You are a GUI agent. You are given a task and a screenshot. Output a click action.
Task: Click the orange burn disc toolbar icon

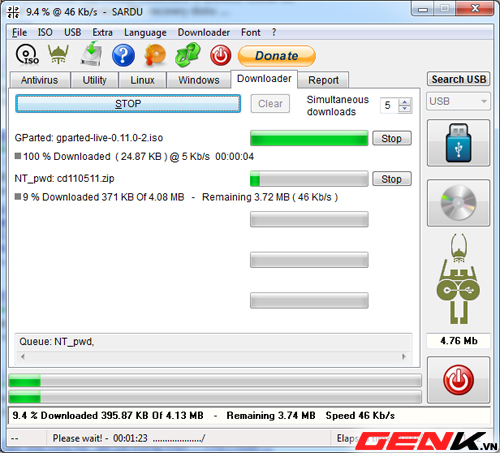tap(155, 55)
